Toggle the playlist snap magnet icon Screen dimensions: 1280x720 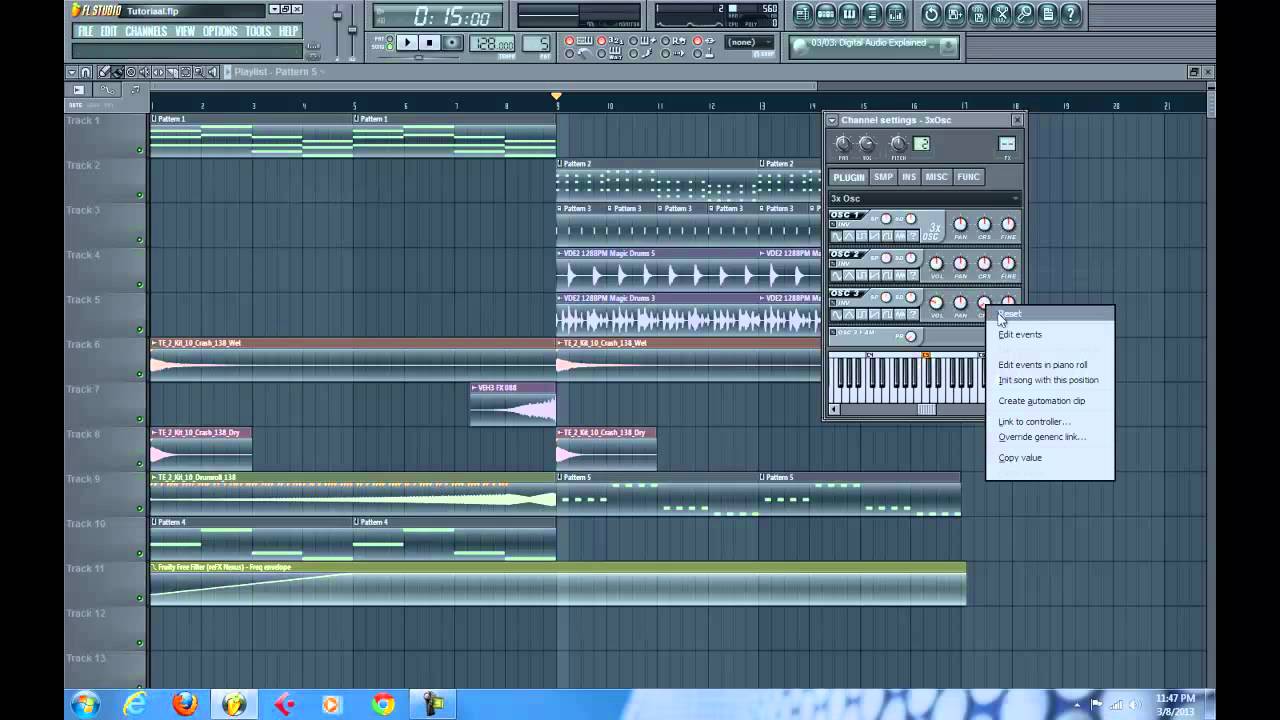[85, 72]
